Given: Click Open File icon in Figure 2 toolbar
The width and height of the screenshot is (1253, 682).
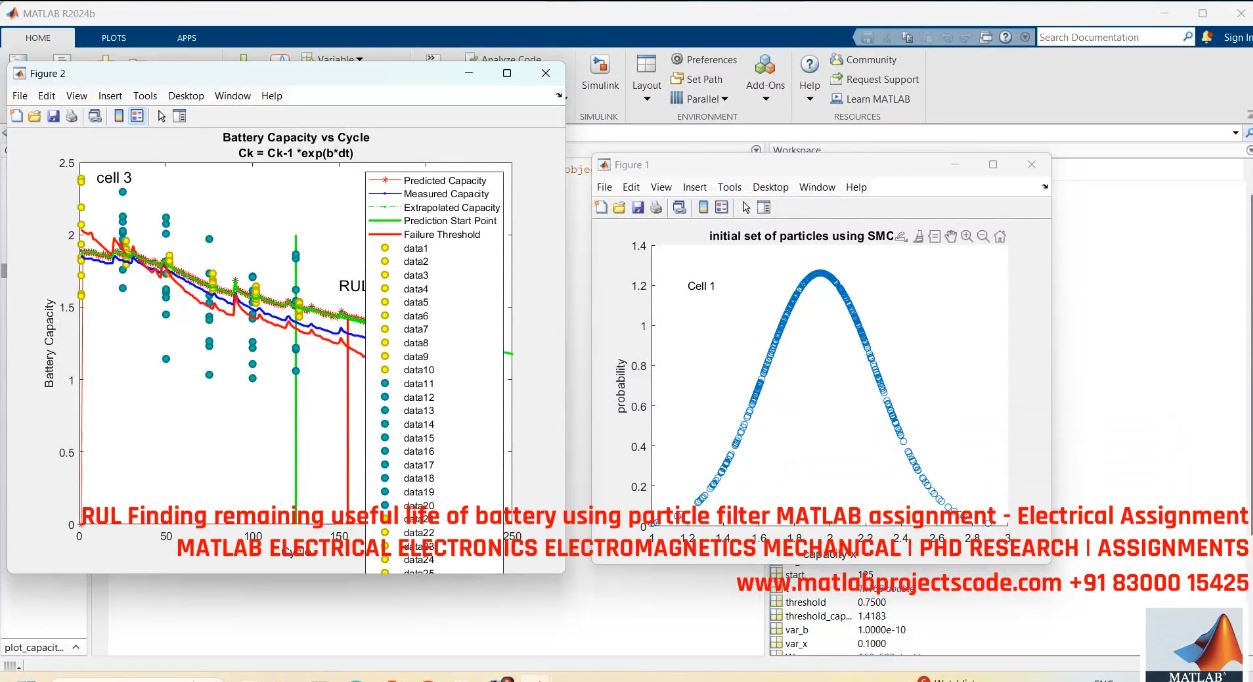Looking at the screenshot, I should click(34, 116).
